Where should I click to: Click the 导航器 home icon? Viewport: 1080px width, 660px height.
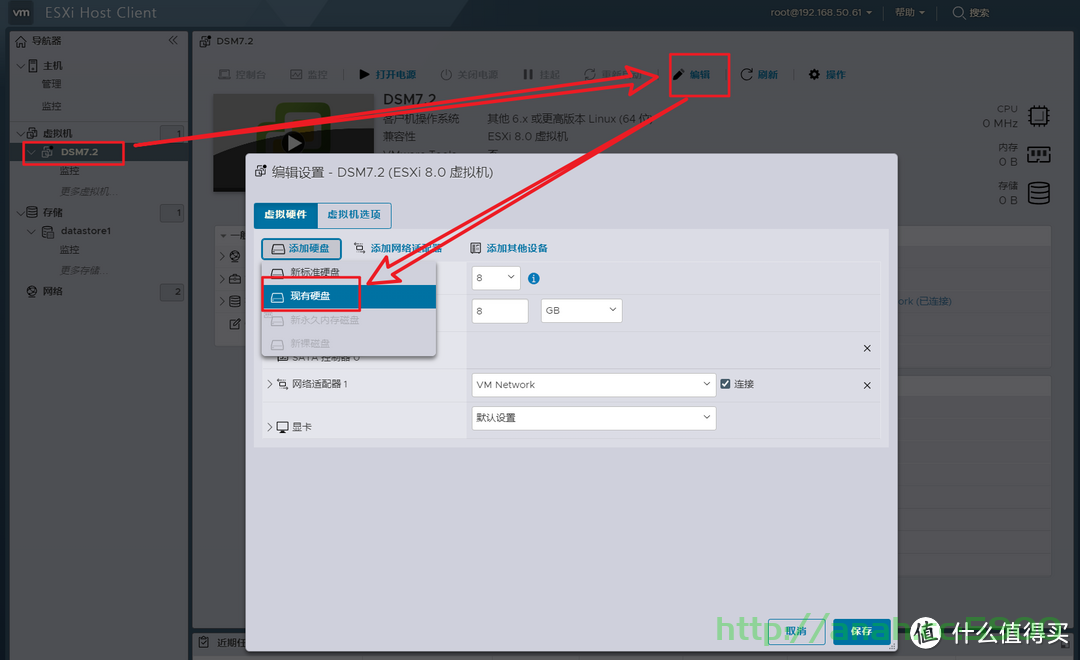21,41
